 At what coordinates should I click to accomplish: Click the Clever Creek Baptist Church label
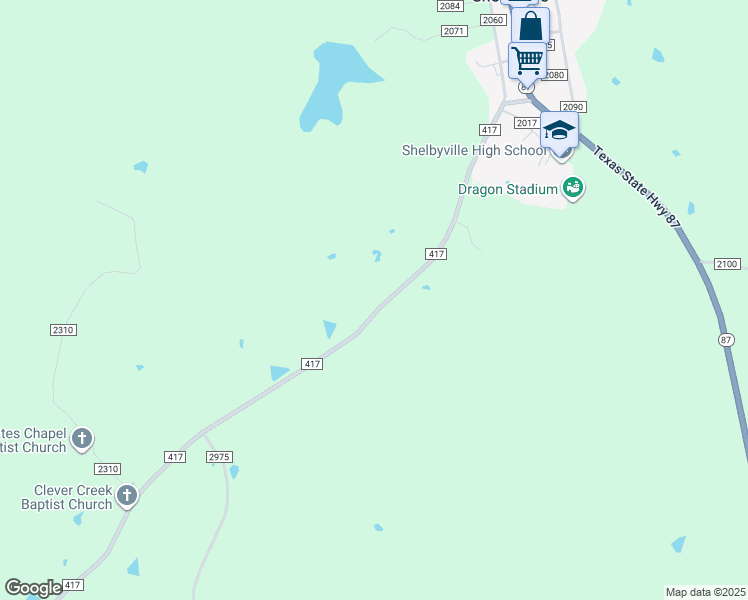(67, 497)
